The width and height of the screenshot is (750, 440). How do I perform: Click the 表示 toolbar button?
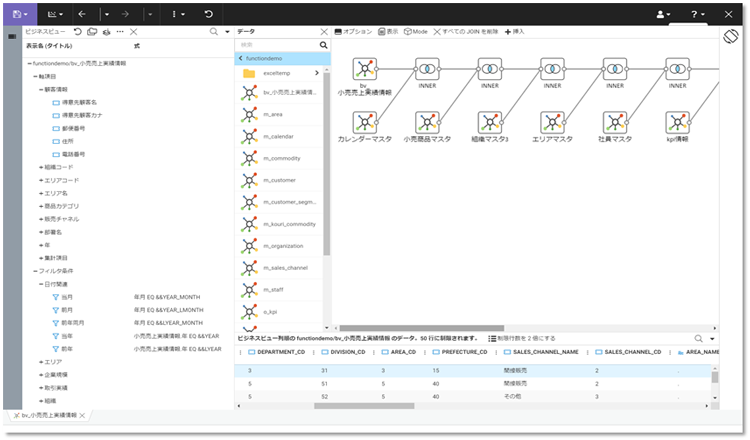(x=388, y=32)
